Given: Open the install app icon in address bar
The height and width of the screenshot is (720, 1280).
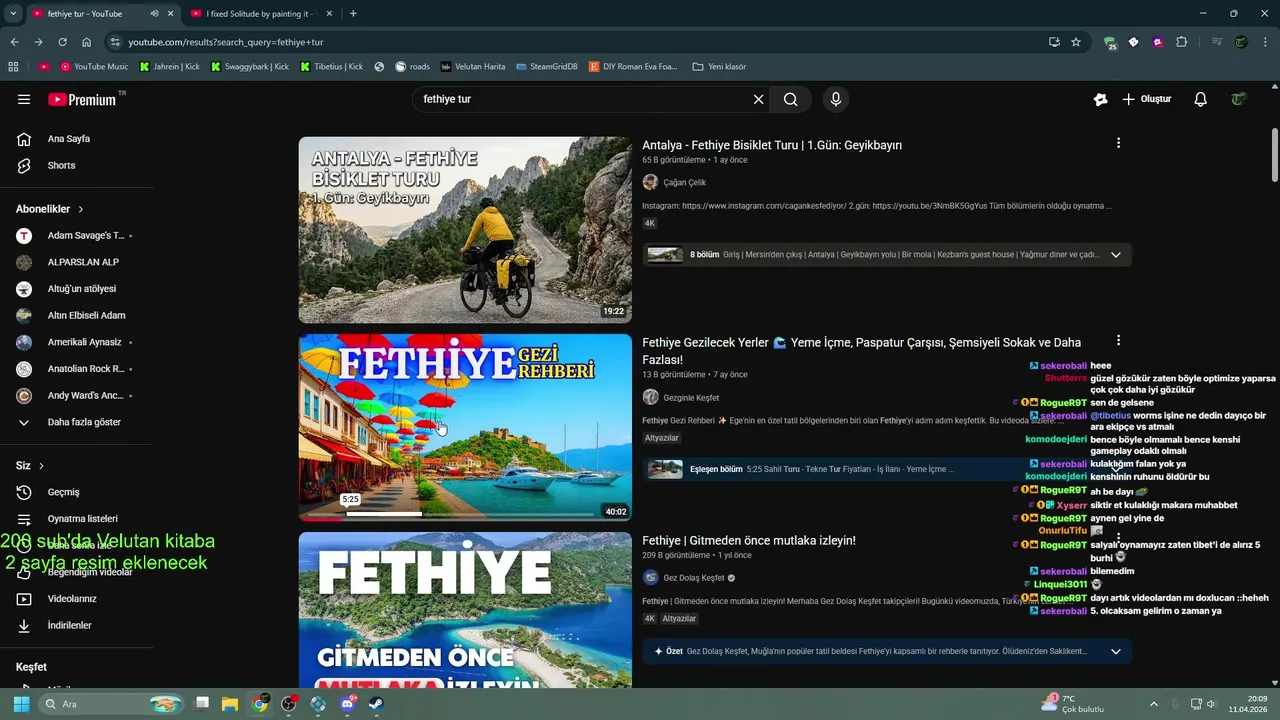Looking at the screenshot, I should [1054, 42].
